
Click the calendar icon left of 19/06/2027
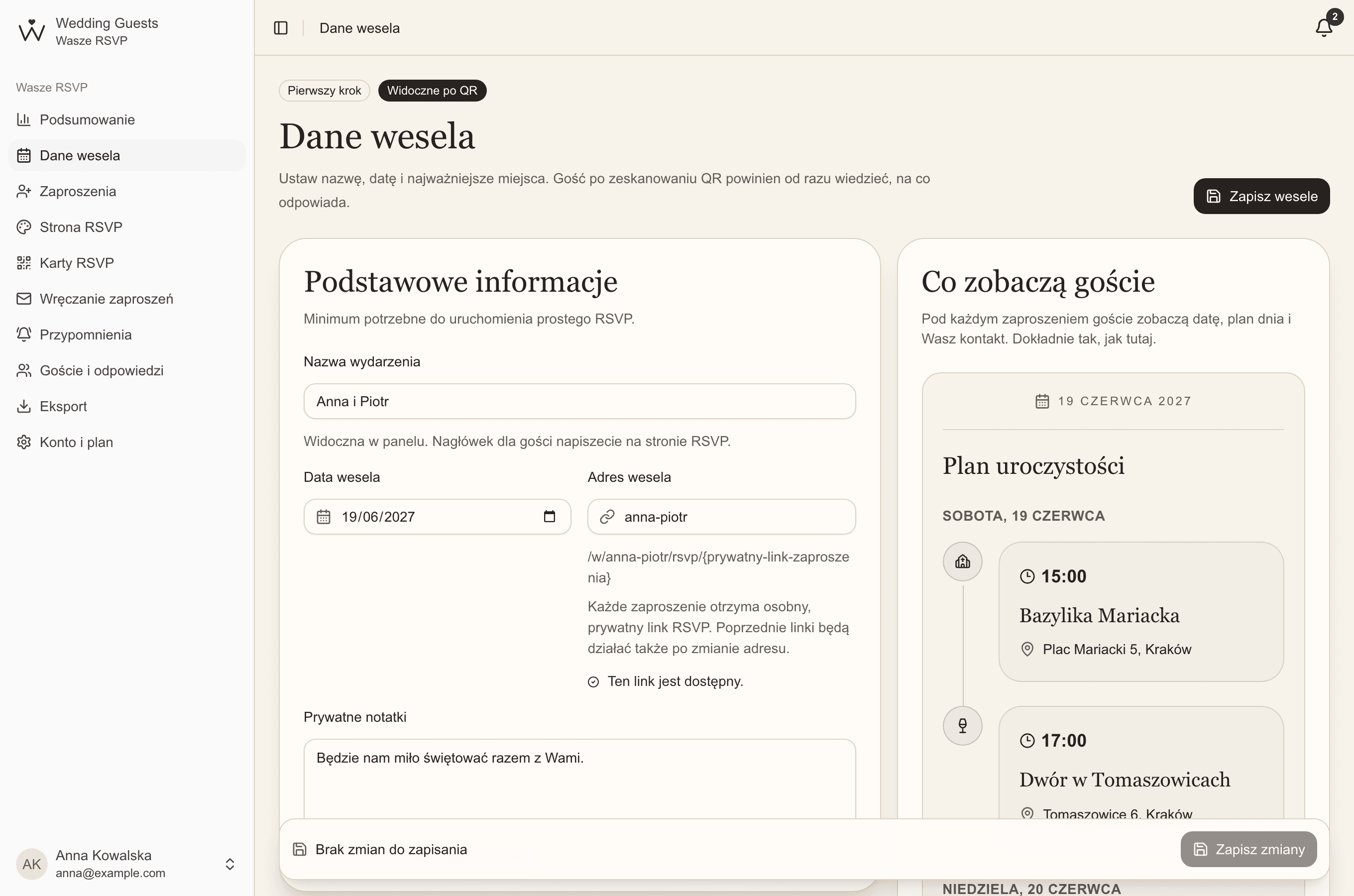(324, 517)
